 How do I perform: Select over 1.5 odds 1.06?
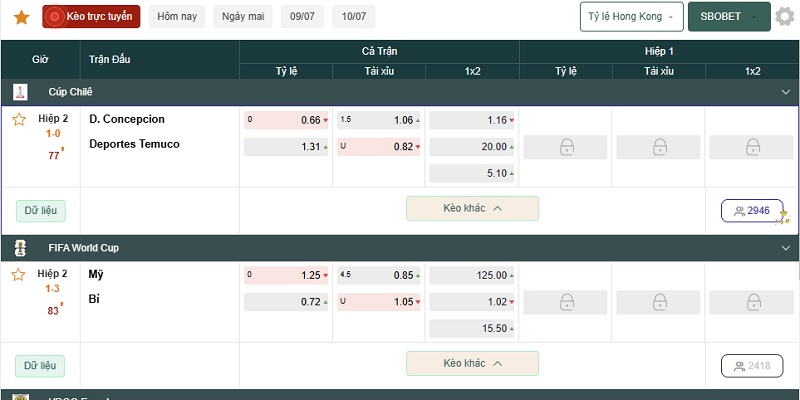(x=379, y=120)
